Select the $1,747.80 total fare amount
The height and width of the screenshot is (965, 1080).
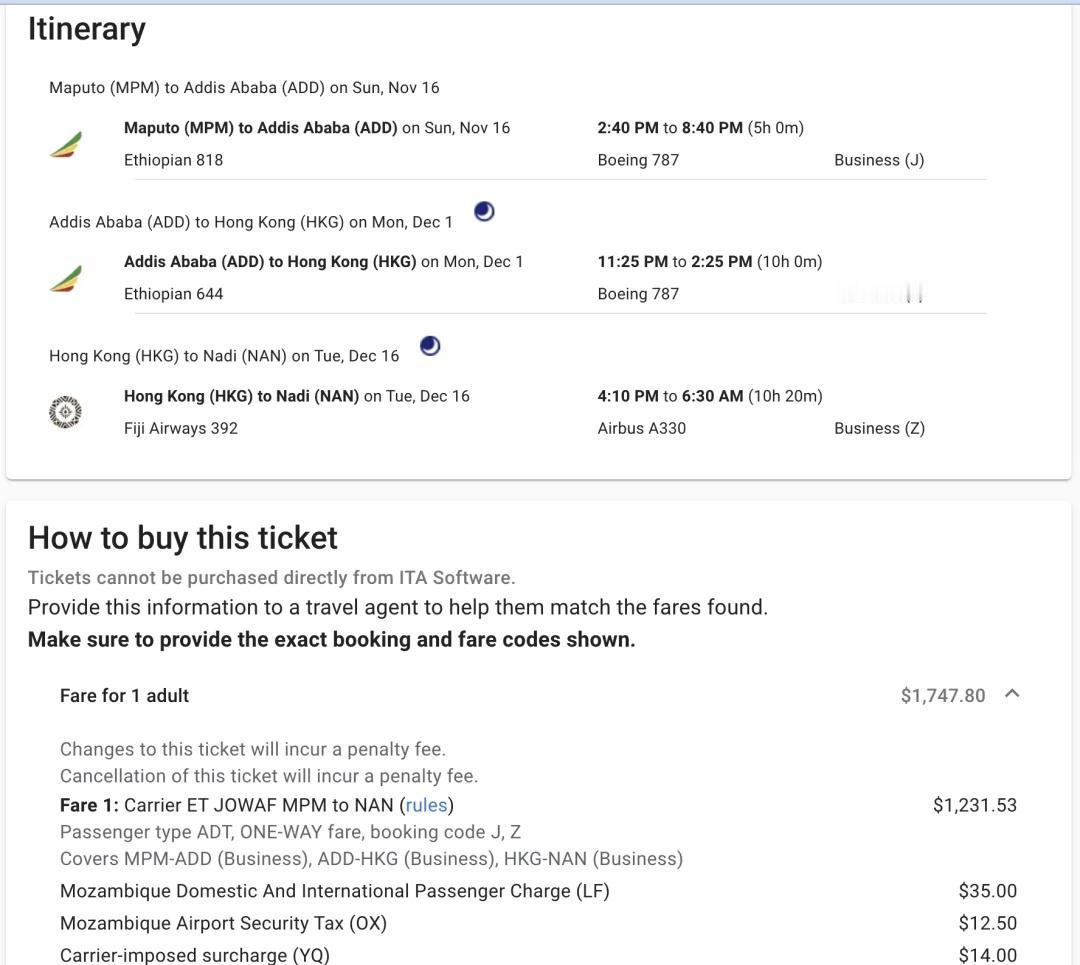point(942,696)
